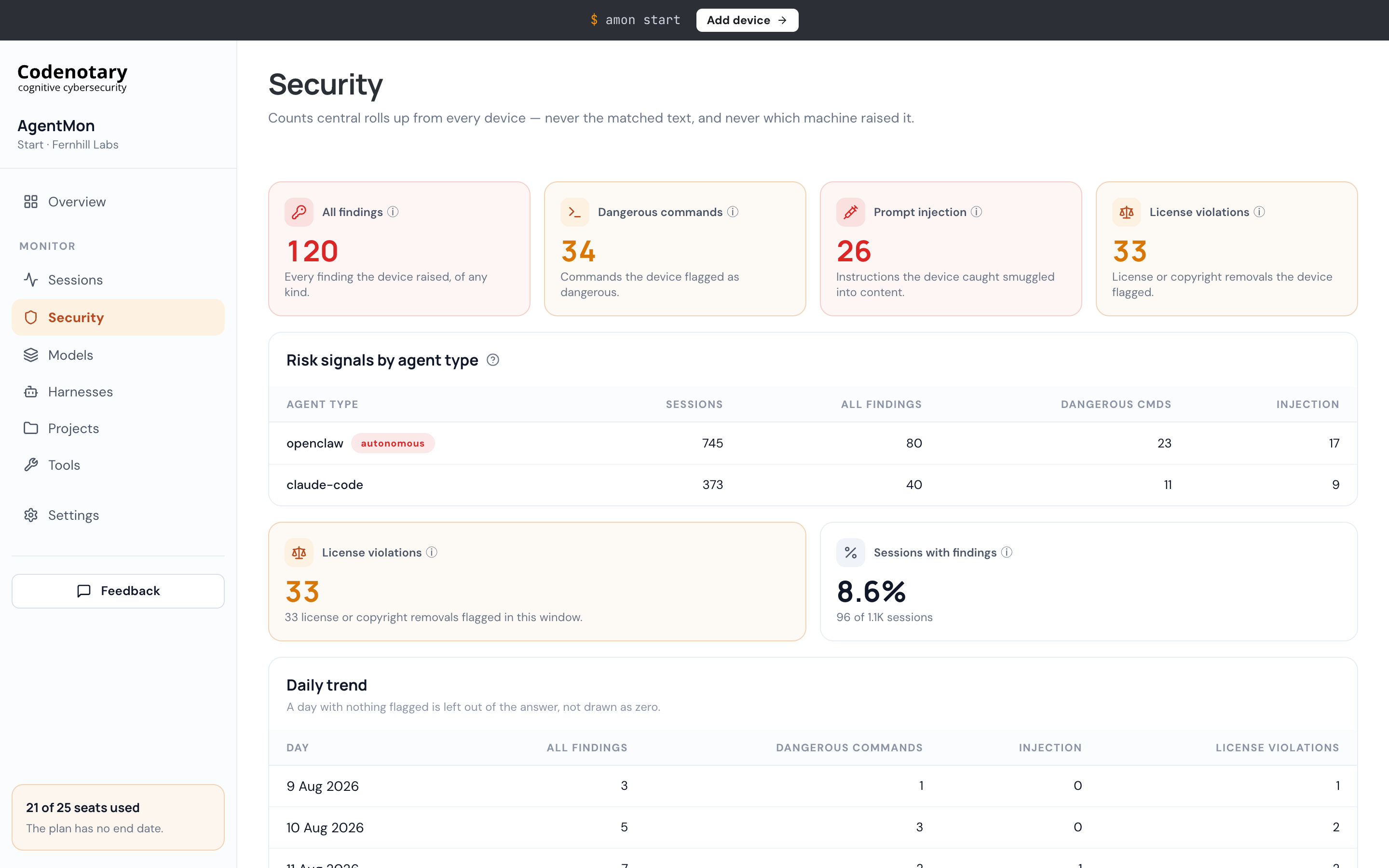Screen dimensions: 1389x868
Task: Open Overview in the sidebar
Action: [118, 202]
